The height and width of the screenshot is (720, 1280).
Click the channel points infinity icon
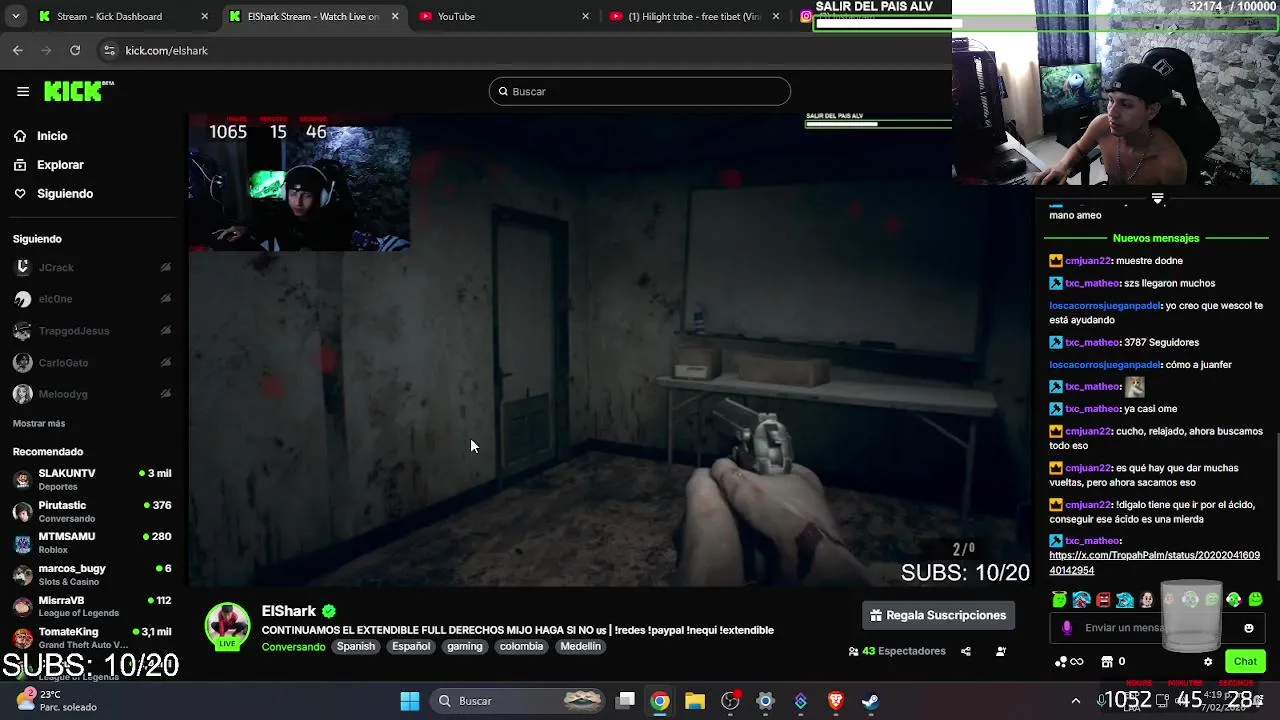(x=1069, y=661)
